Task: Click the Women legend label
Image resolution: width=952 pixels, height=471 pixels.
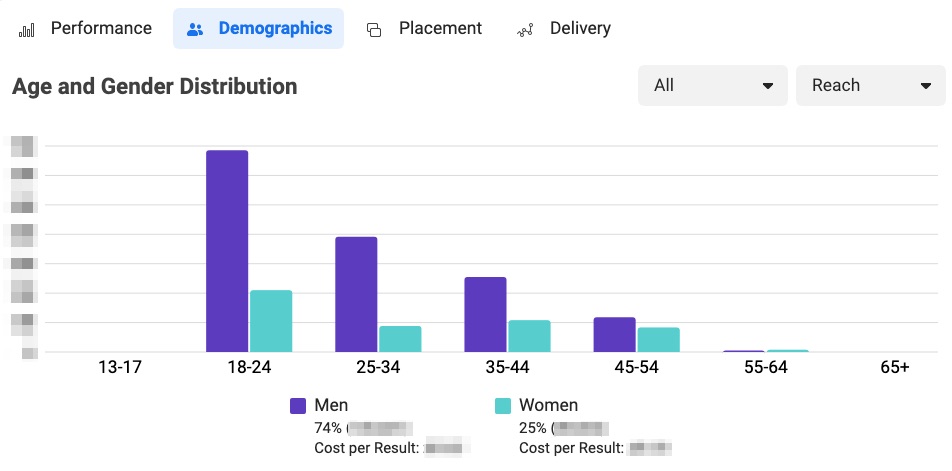Action: (548, 405)
